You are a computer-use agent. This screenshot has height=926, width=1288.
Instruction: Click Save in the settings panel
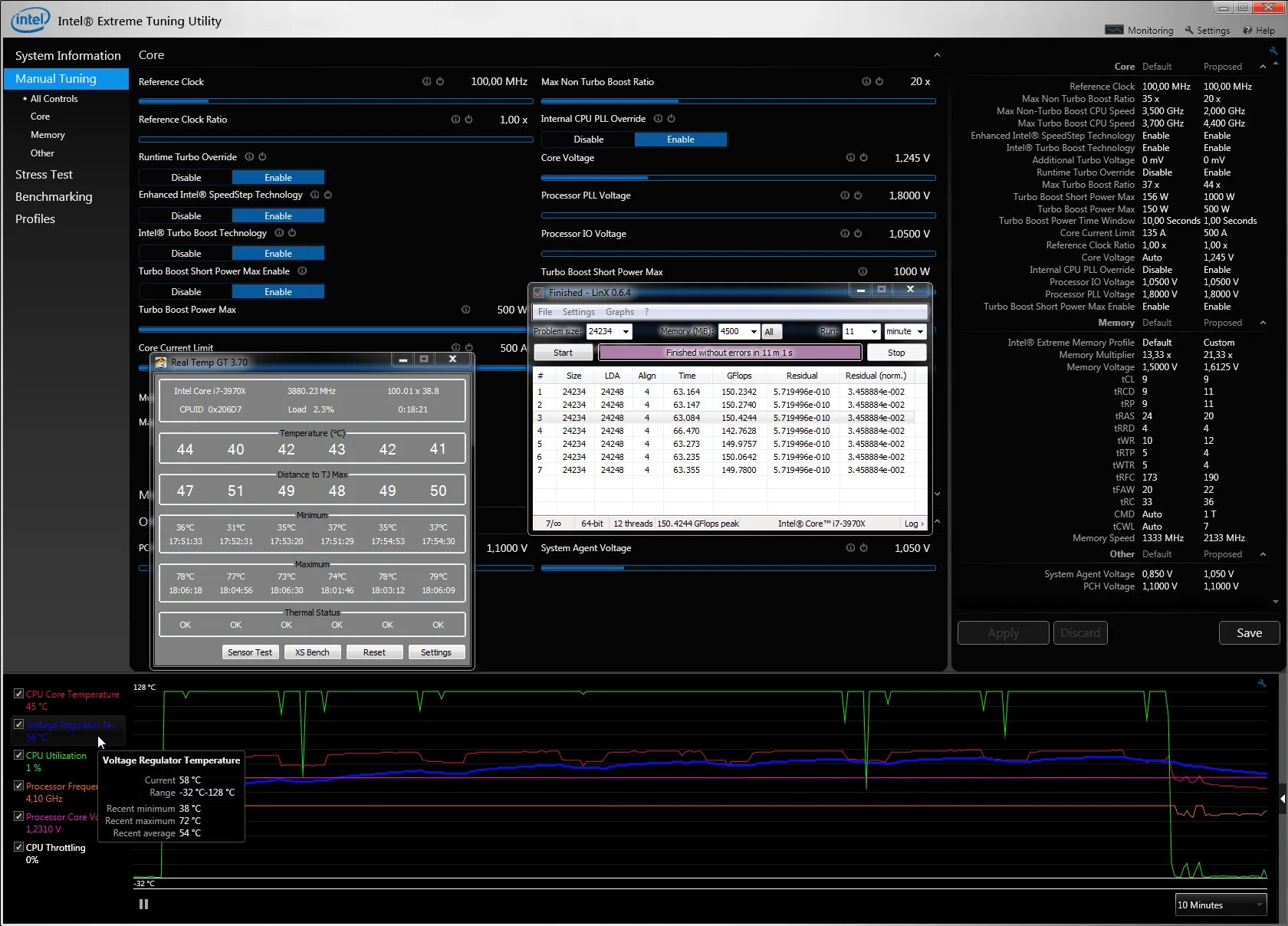pos(1249,633)
